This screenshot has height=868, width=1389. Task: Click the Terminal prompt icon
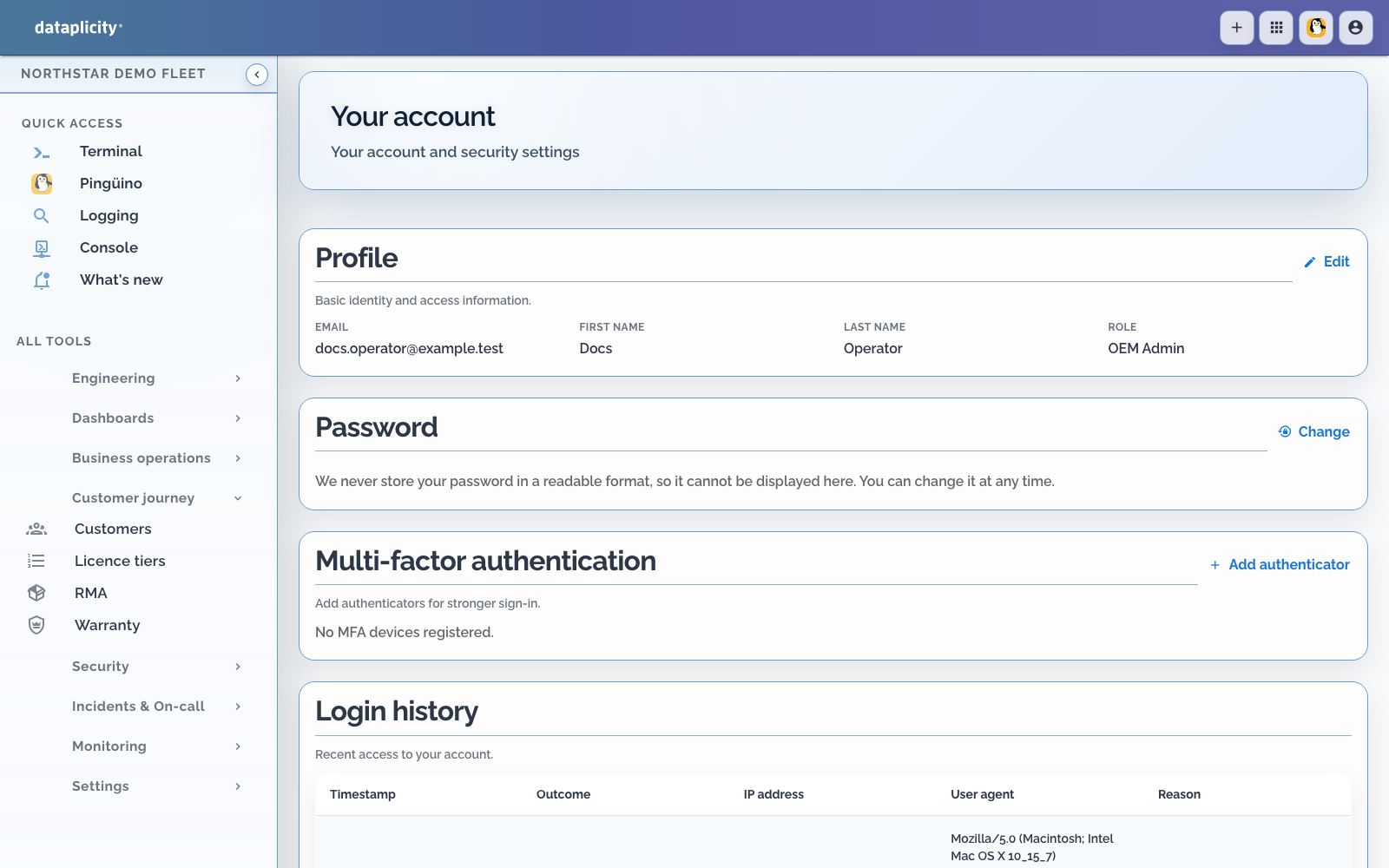point(42,152)
